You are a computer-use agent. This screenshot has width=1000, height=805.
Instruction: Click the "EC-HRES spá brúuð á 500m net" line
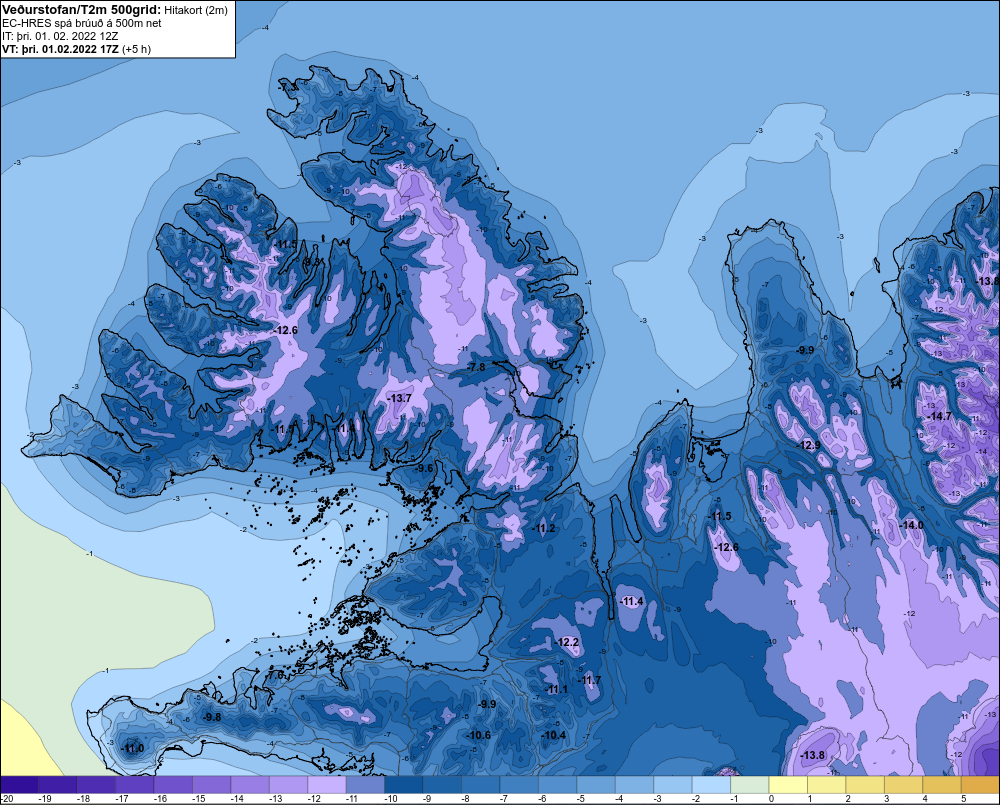coord(82,23)
